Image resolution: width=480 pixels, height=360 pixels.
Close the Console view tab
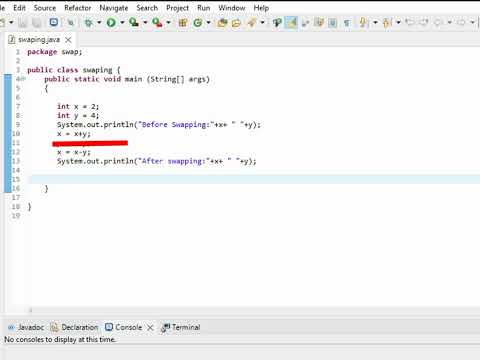[150, 327]
